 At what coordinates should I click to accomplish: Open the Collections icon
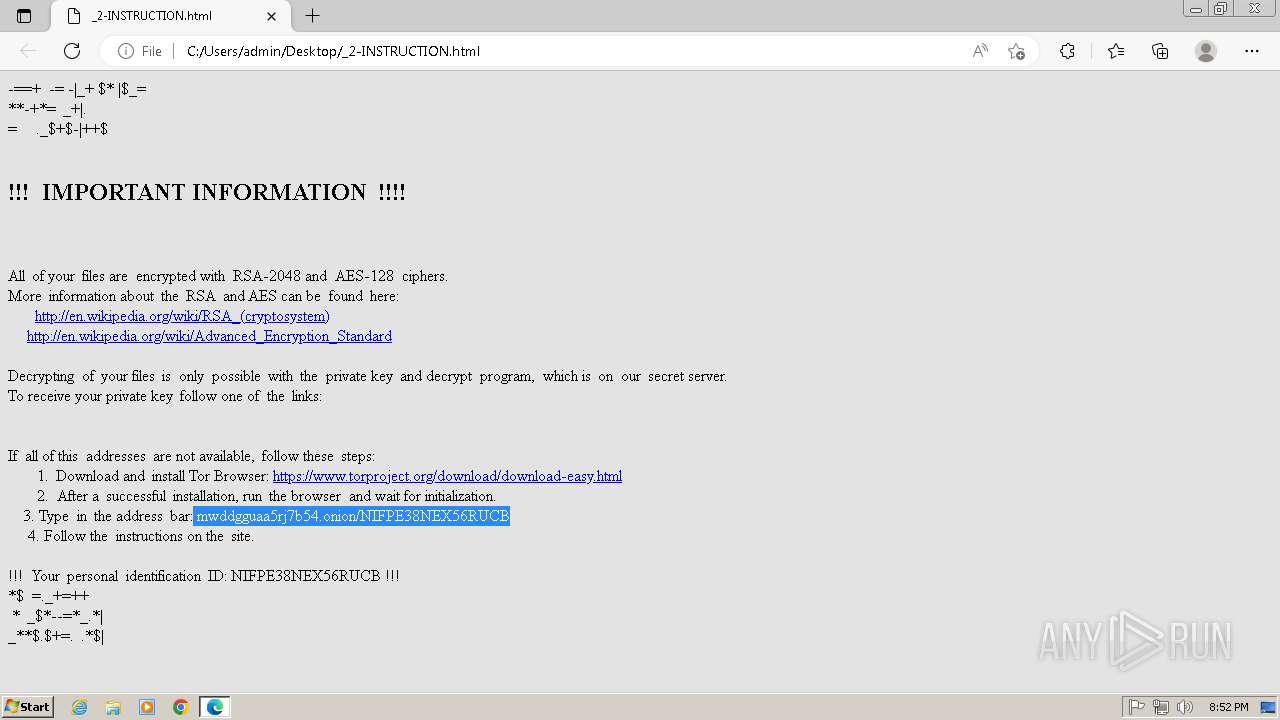point(1160,51)
